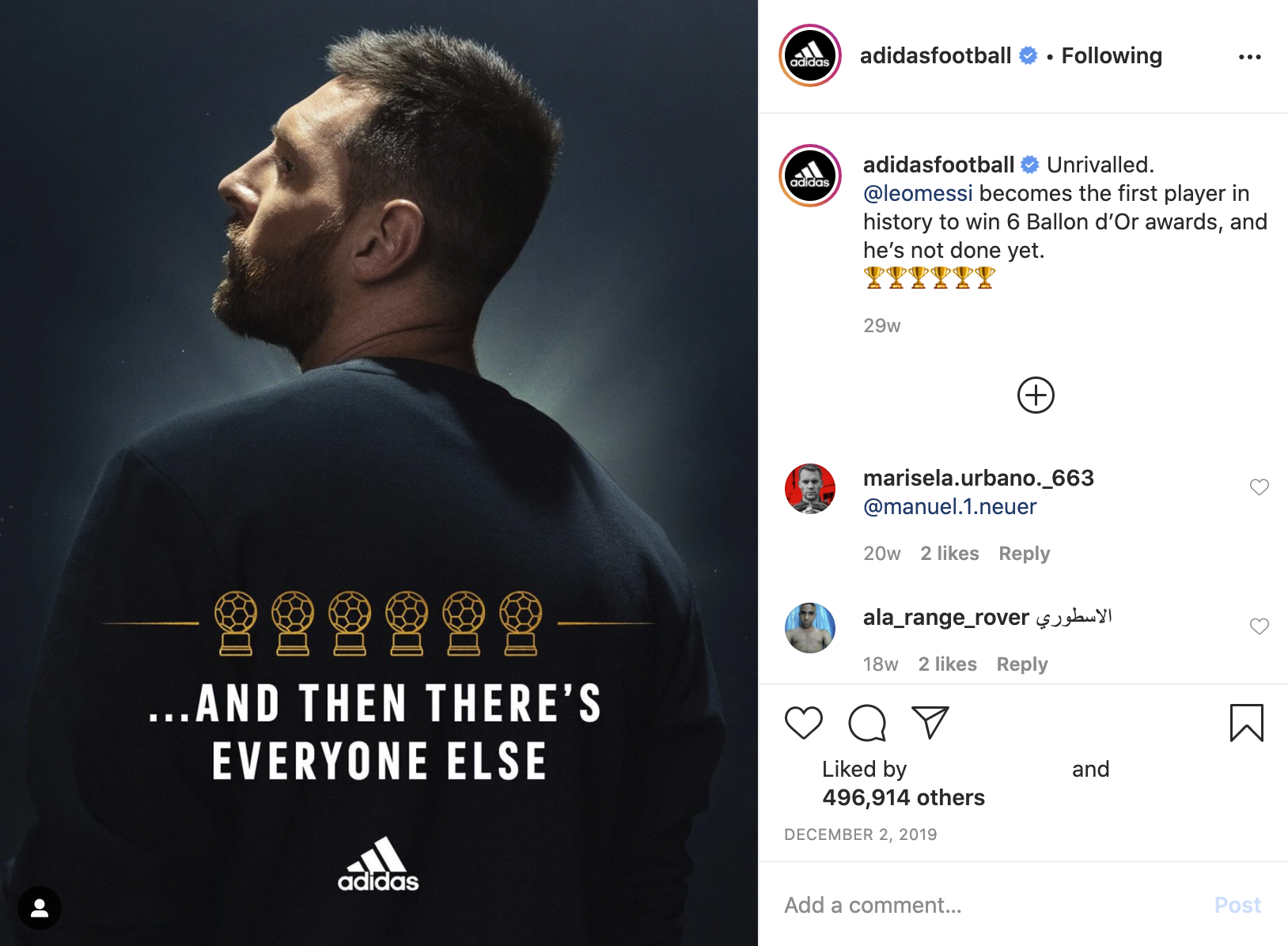This screenshot has height=946, width=1288.
Task: Like ala_range_rover's comment
Action: pyautogui.click(x=1260, y=626)
